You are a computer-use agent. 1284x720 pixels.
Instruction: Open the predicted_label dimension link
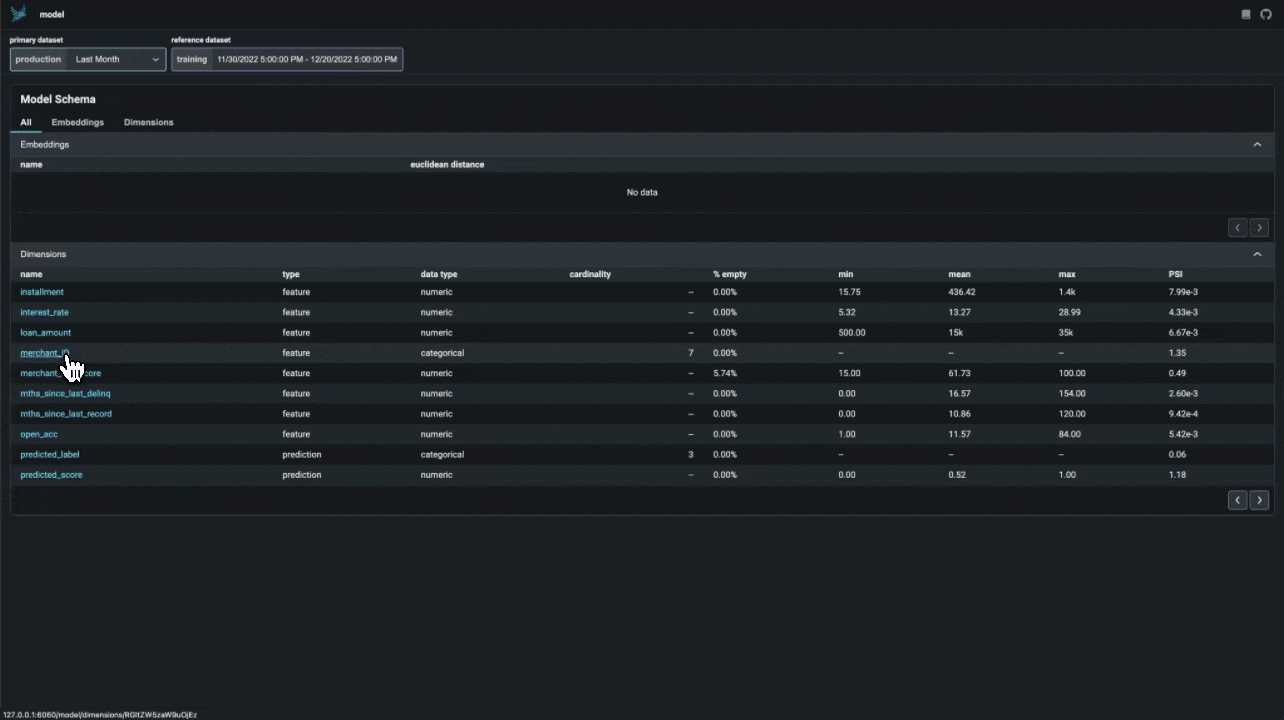click(49, 454)
